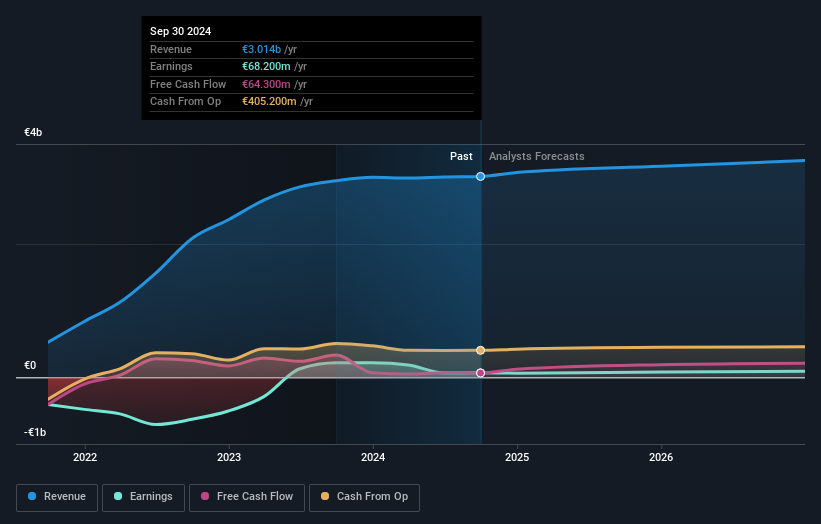Click the 2024 x-axis label
821x524 pixels.
373,457
